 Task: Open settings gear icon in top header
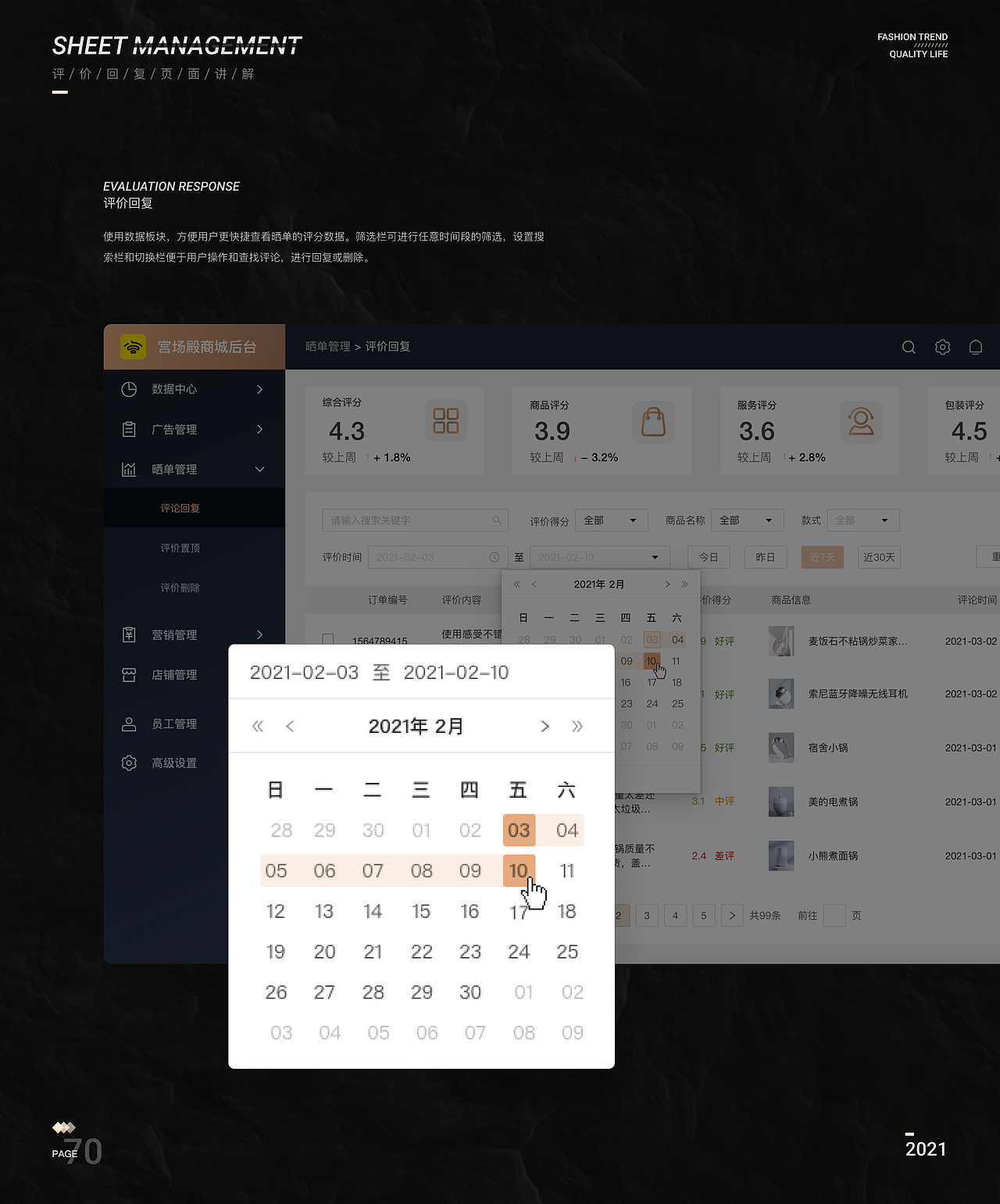coord(942,347)
